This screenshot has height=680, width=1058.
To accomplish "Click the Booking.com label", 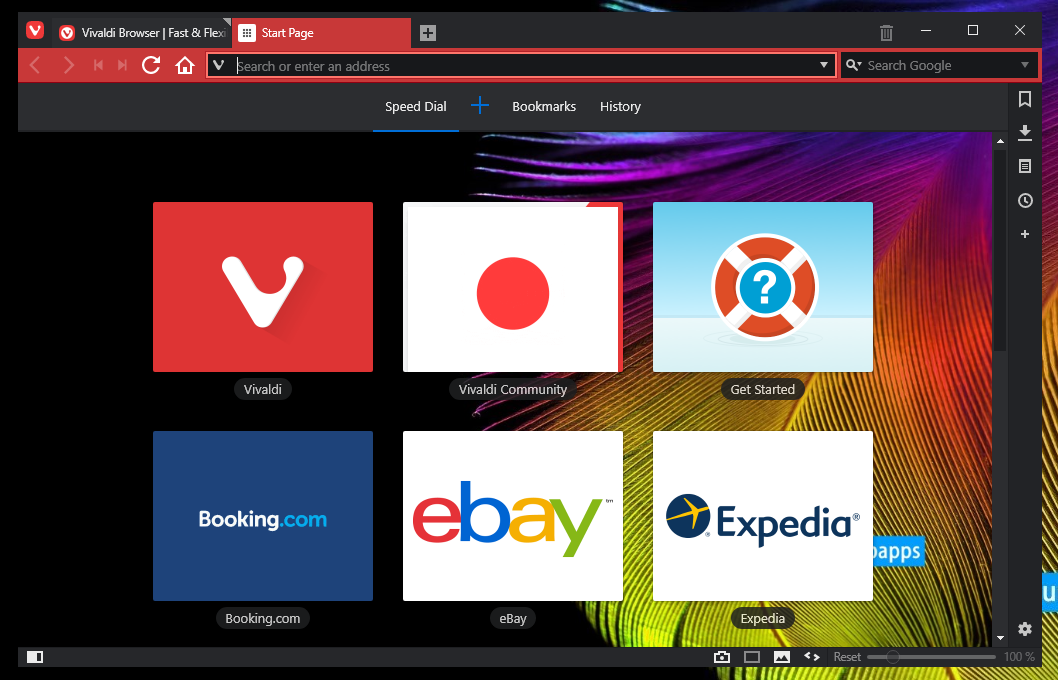I will pos(262,619).
